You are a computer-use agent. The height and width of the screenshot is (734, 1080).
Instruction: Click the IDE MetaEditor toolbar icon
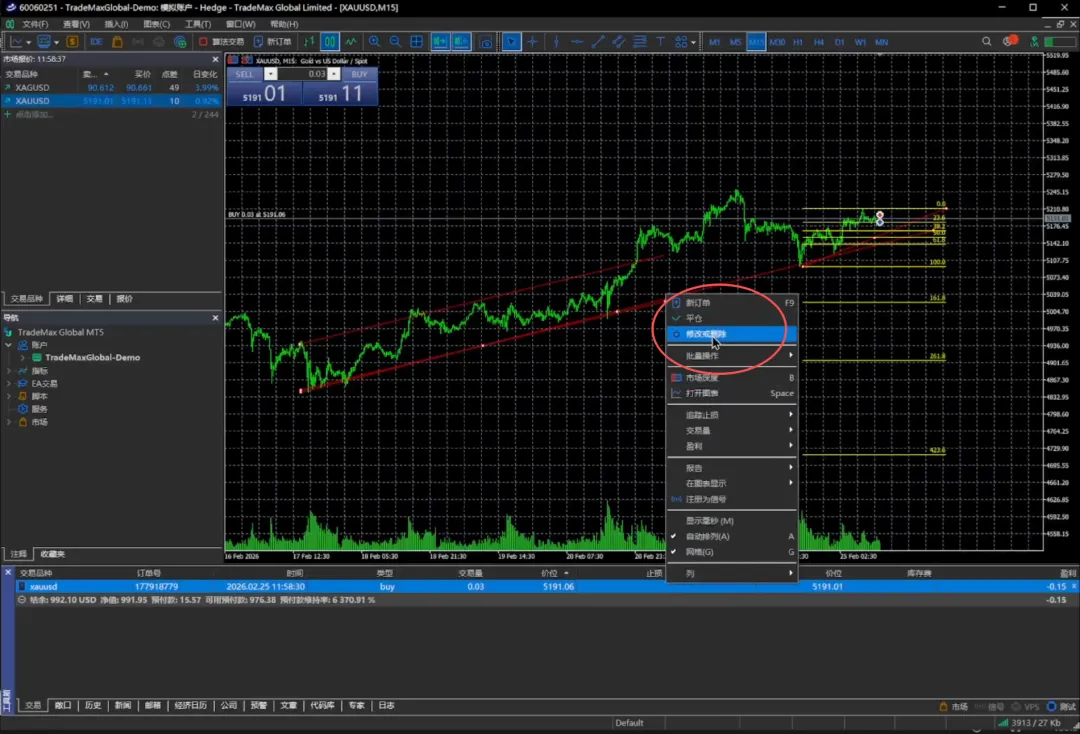96,42
